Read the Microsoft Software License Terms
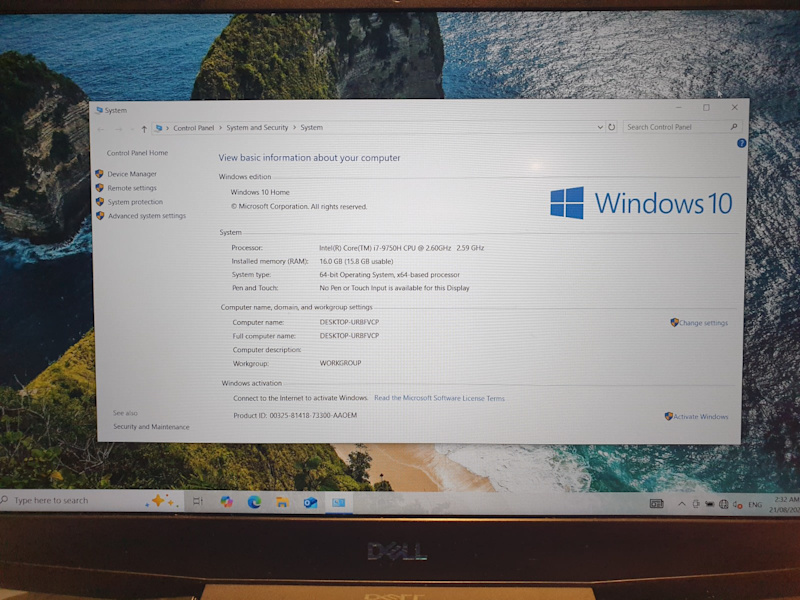The height and width of the screenshot is (600, 800). pyautogui.click(x=439, y=398)
